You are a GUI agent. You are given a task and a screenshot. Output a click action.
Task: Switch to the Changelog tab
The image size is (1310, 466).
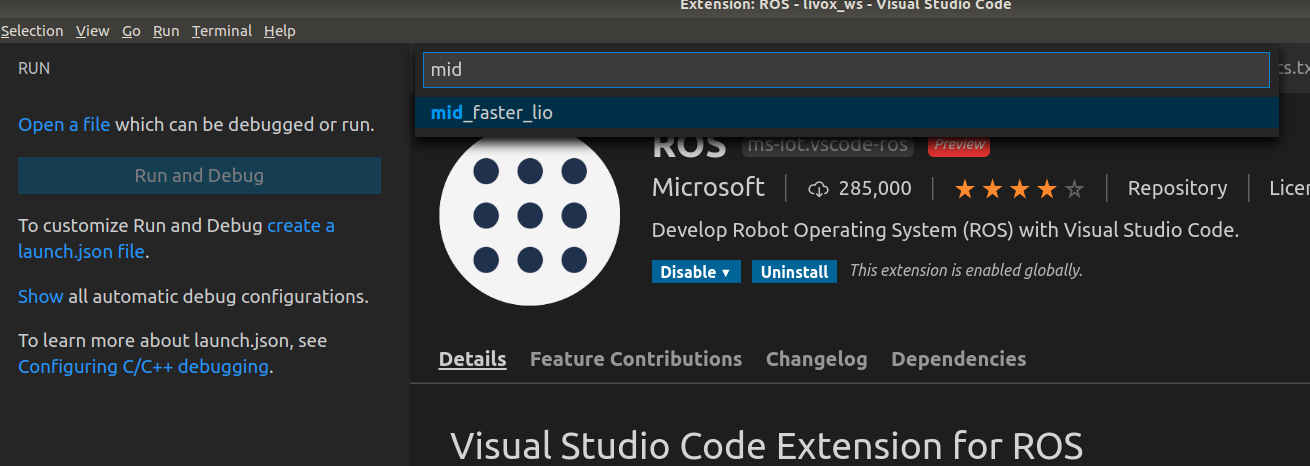(x=816, y=359)
